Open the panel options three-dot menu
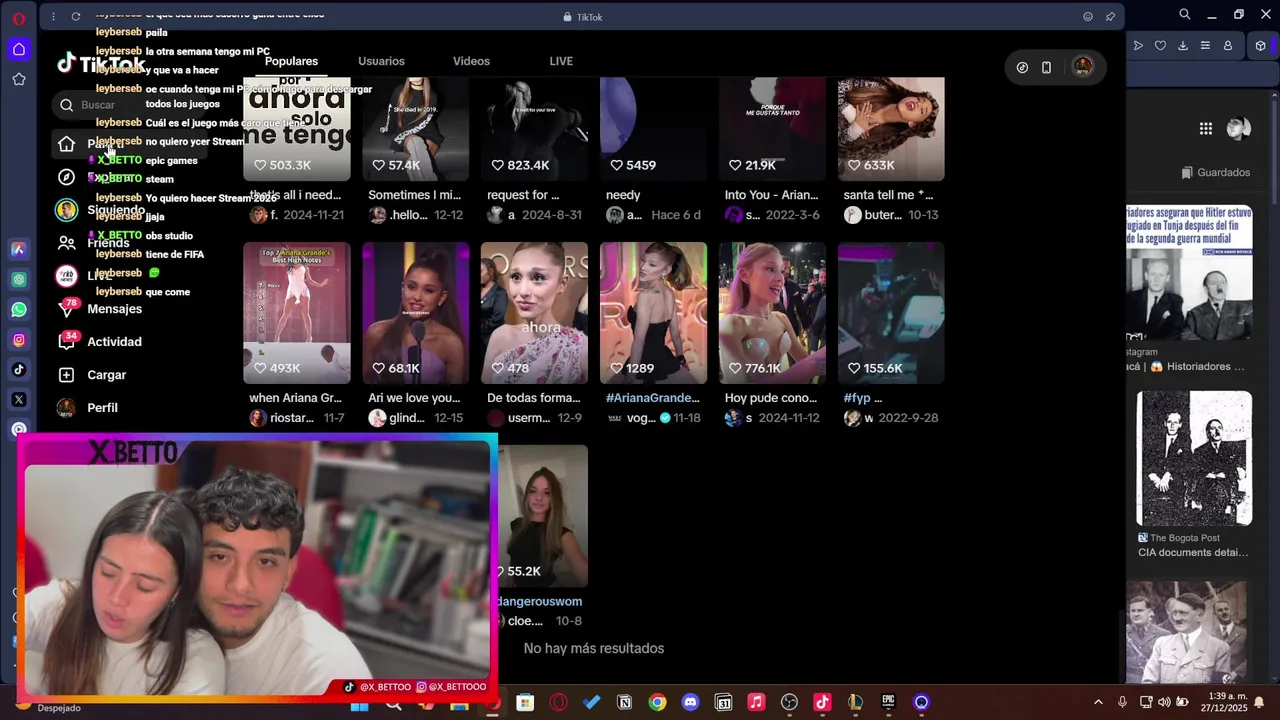Viewport: 1280px width, 720px height. pyautogui.click(x=52, y=16)
